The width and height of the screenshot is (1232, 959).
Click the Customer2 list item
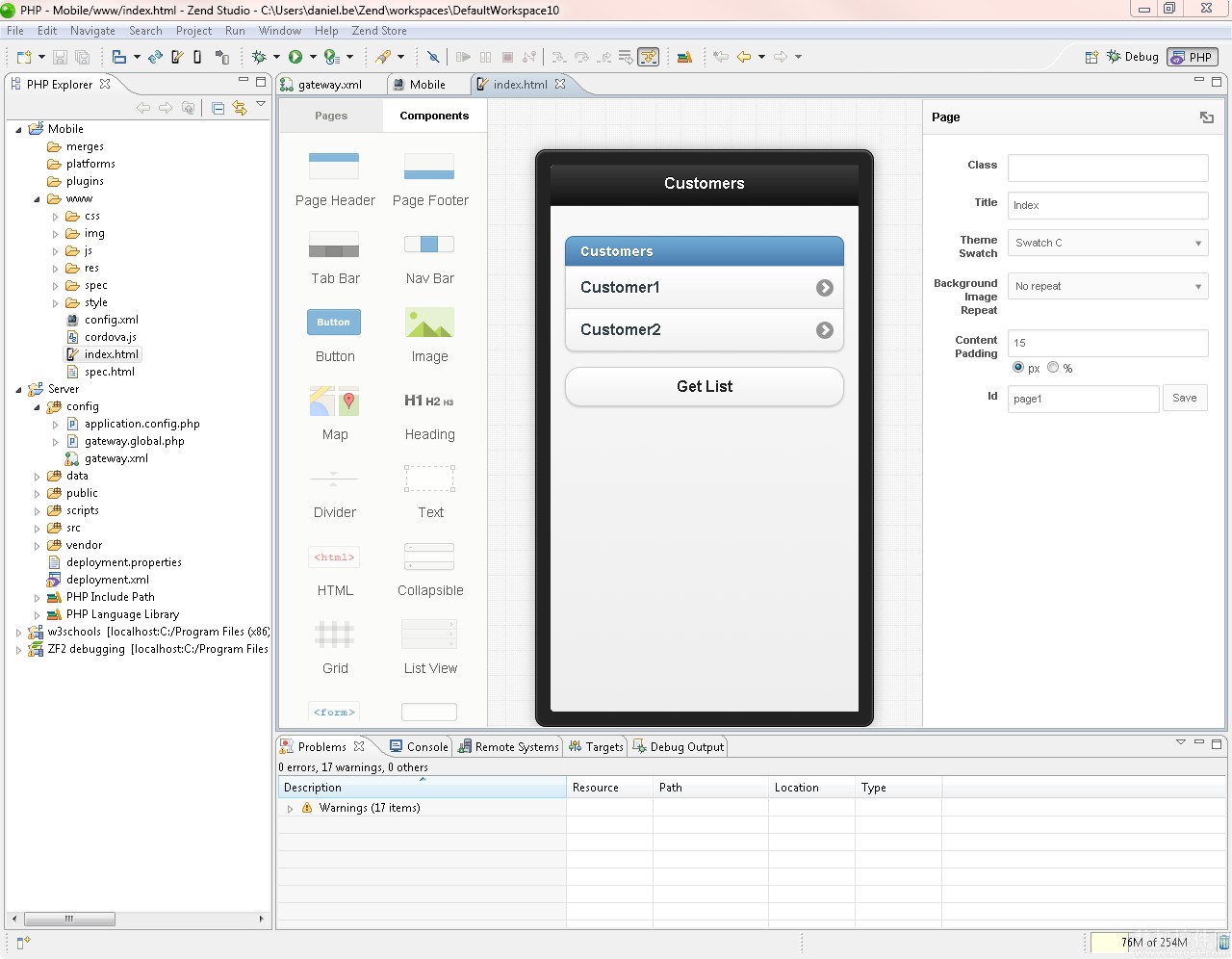coord(705,329)
